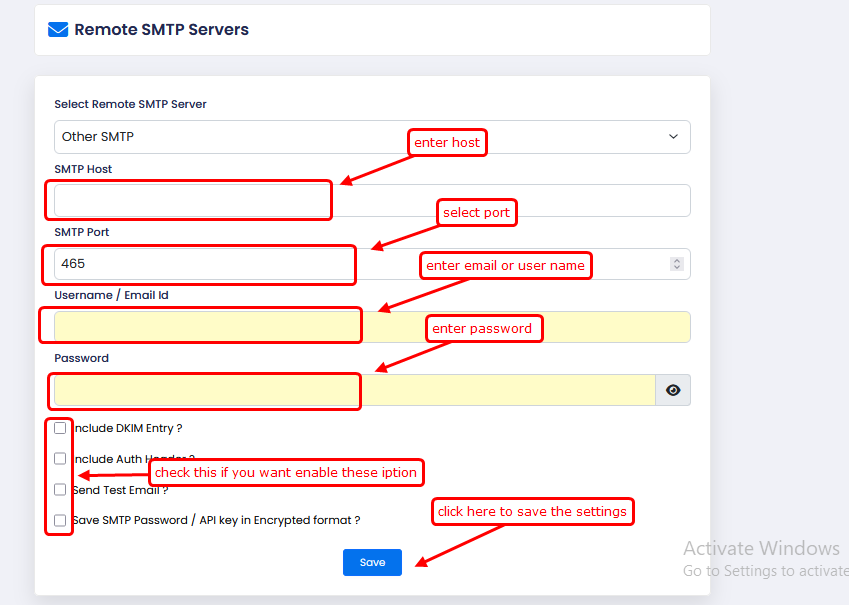Click the red "enter host" callout
This screenshot has width=849, height=605.
coord(447,143)
